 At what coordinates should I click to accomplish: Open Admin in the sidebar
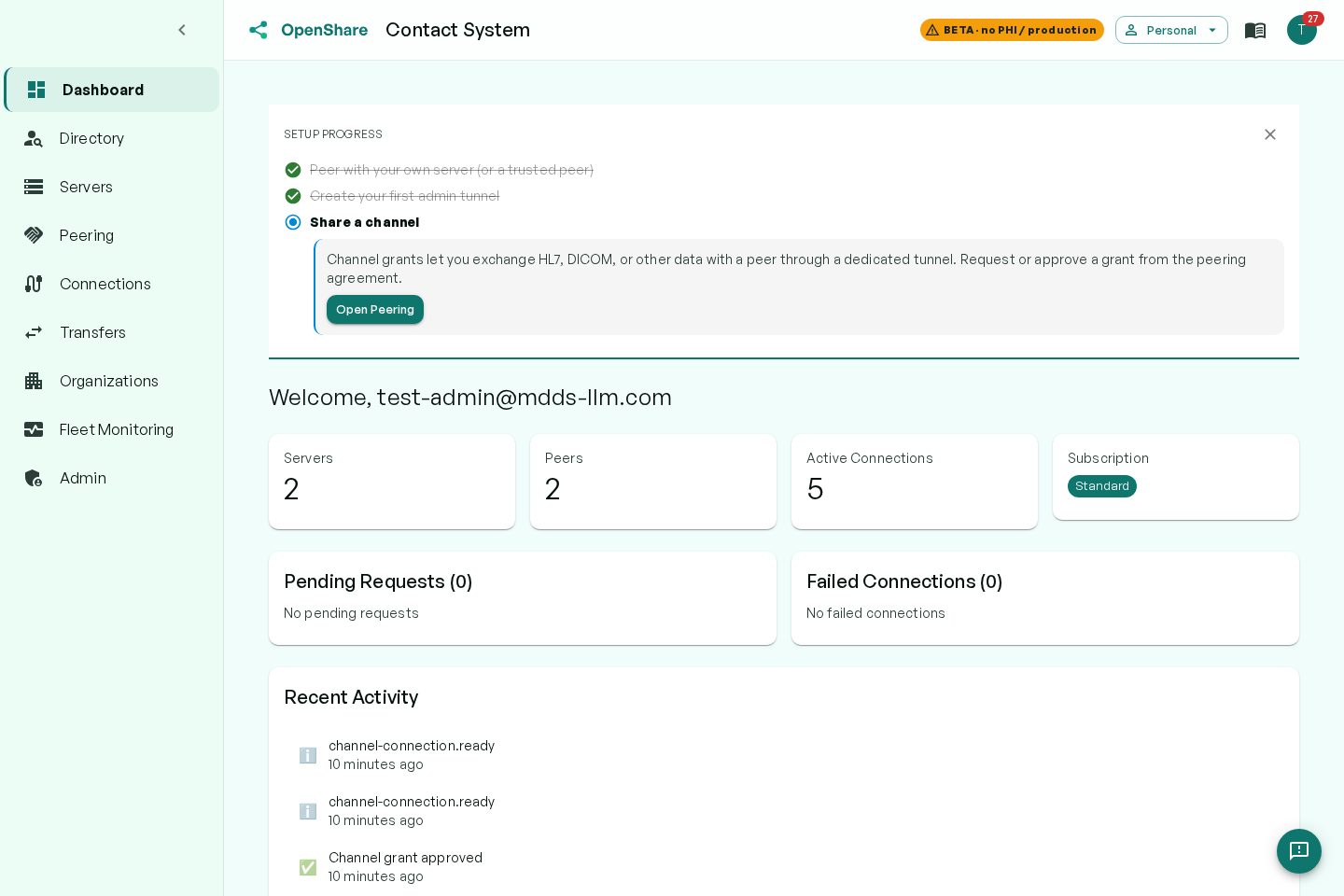[112, 478]
